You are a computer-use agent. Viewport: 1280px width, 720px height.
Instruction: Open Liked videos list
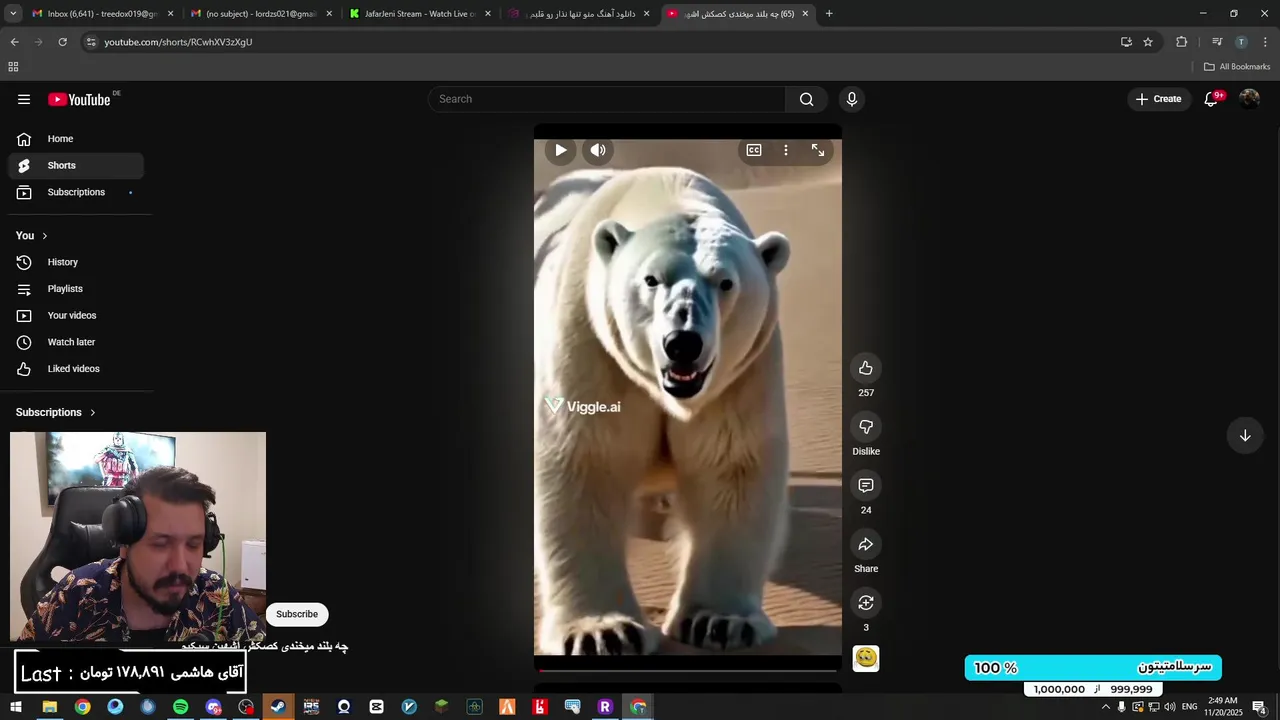[76, 369]
